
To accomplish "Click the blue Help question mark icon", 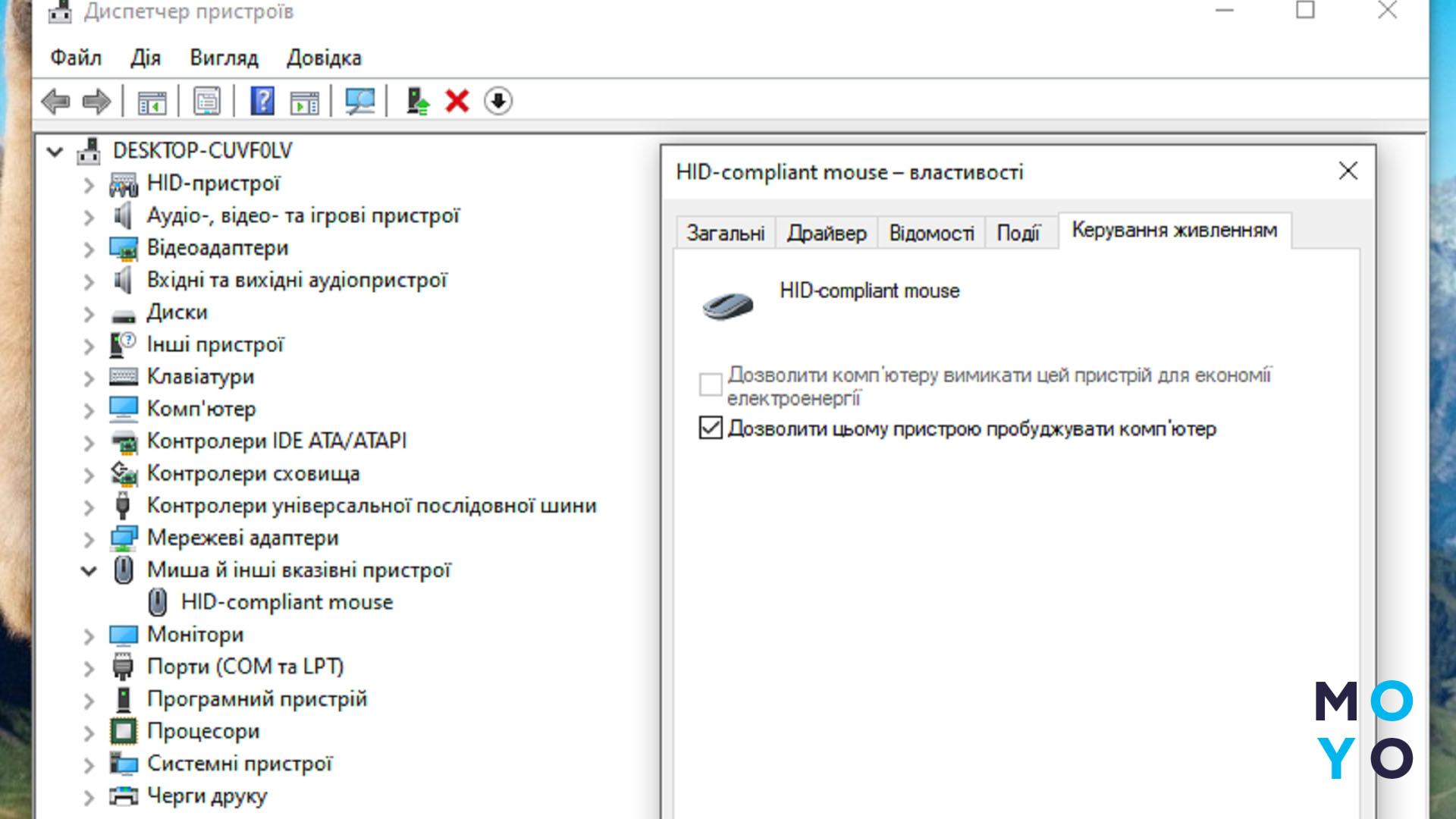I will point(262,101).
